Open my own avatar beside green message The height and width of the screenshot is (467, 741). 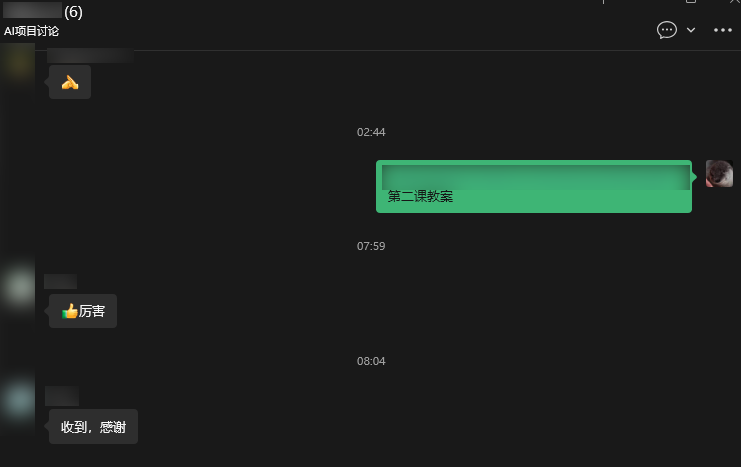(719, 173)
